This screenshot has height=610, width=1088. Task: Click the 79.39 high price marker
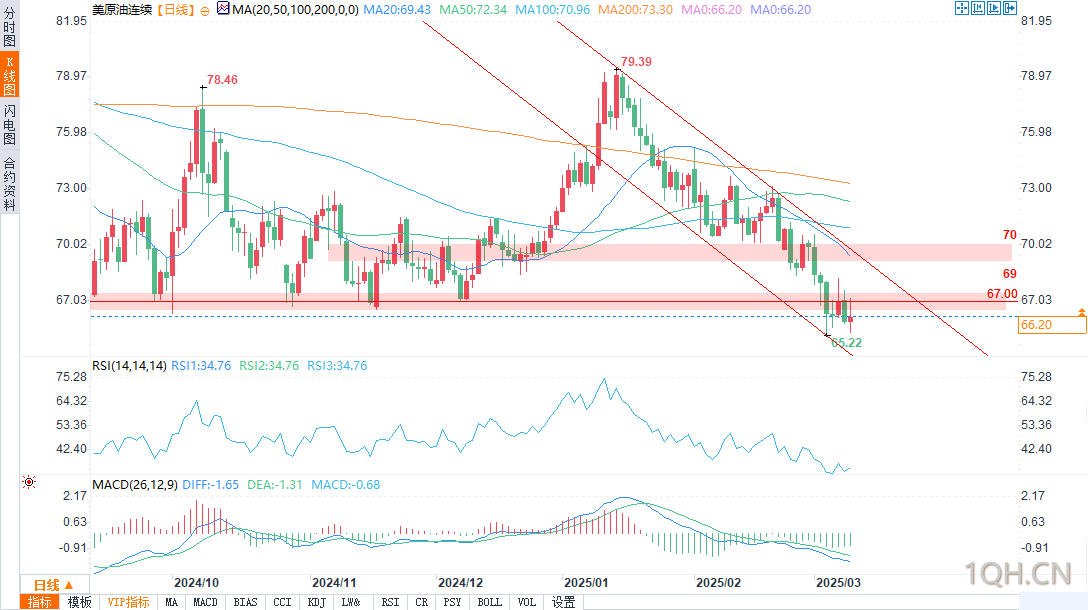636,62
